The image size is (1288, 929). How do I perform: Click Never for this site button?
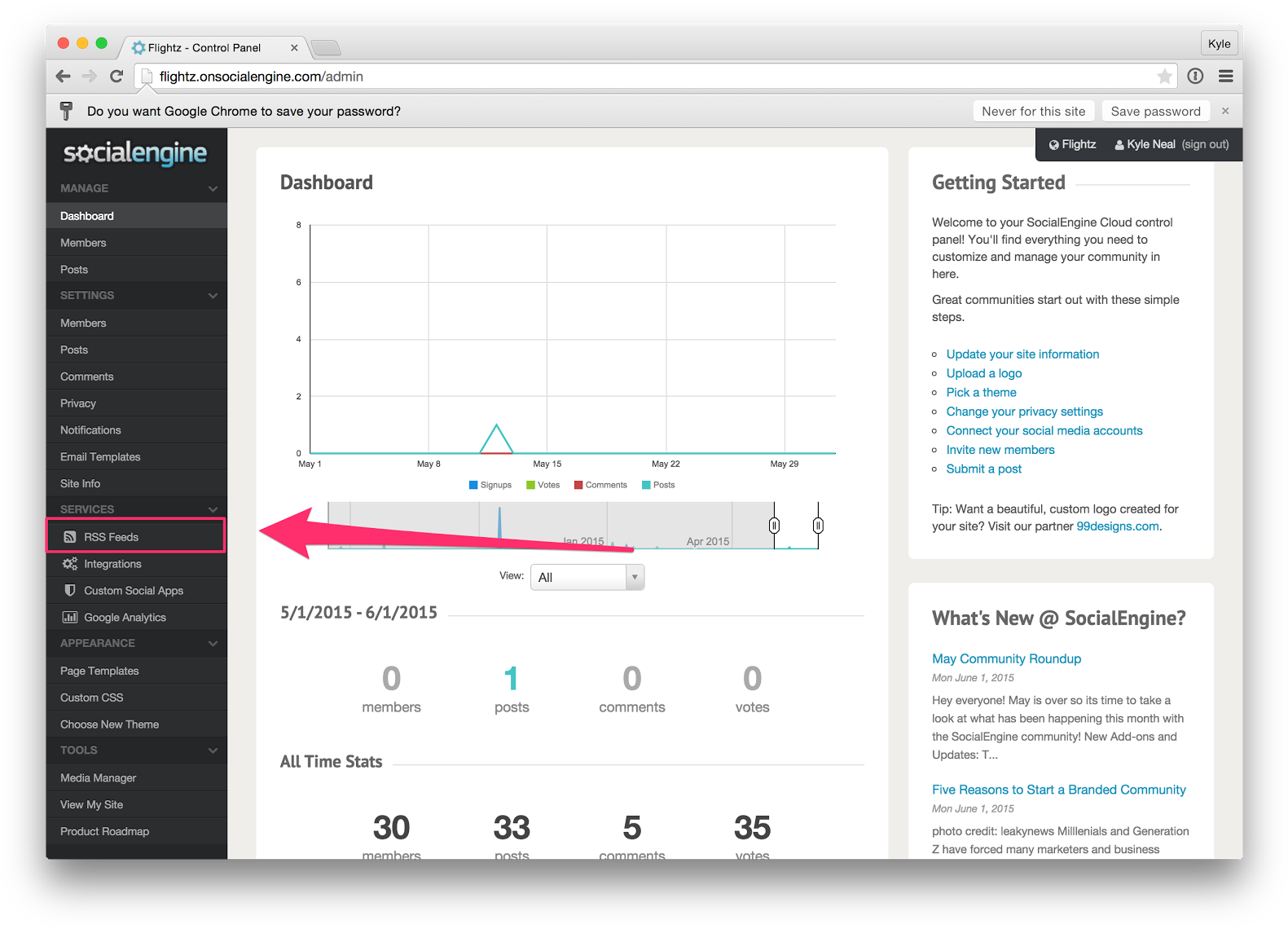[1033, 111]
